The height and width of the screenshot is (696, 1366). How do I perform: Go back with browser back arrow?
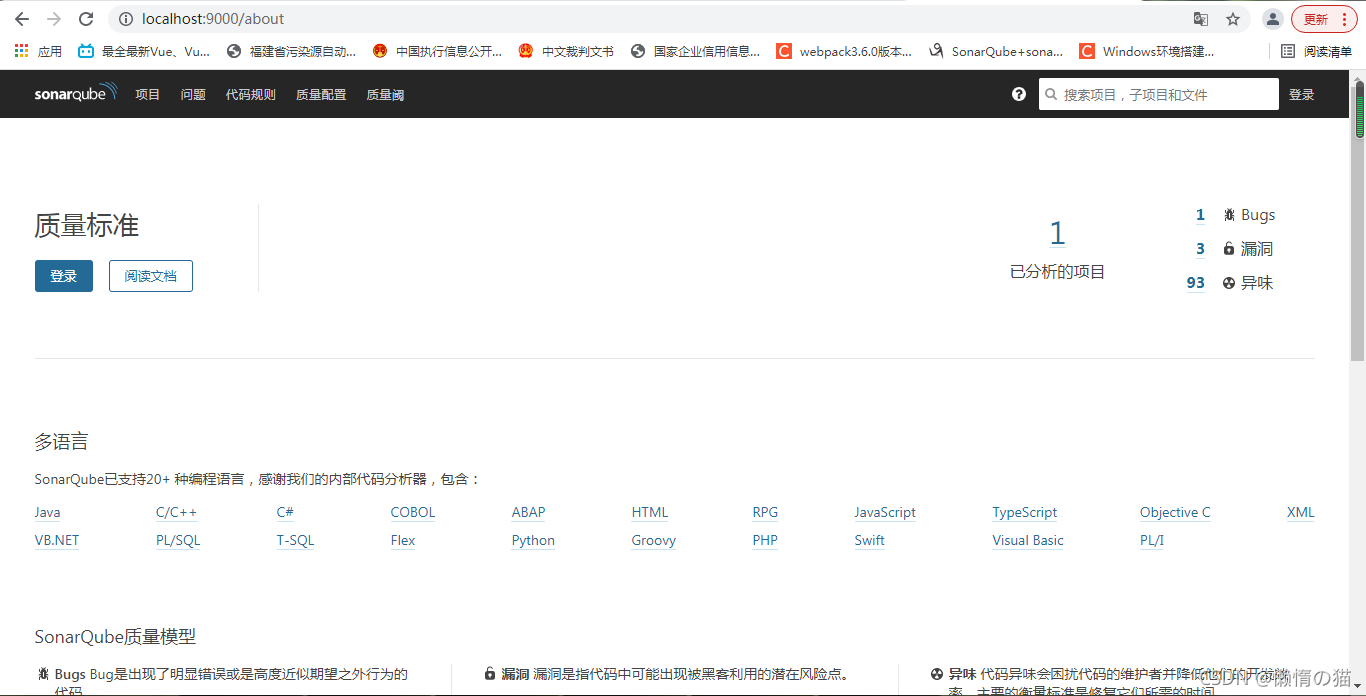point(21,19)
